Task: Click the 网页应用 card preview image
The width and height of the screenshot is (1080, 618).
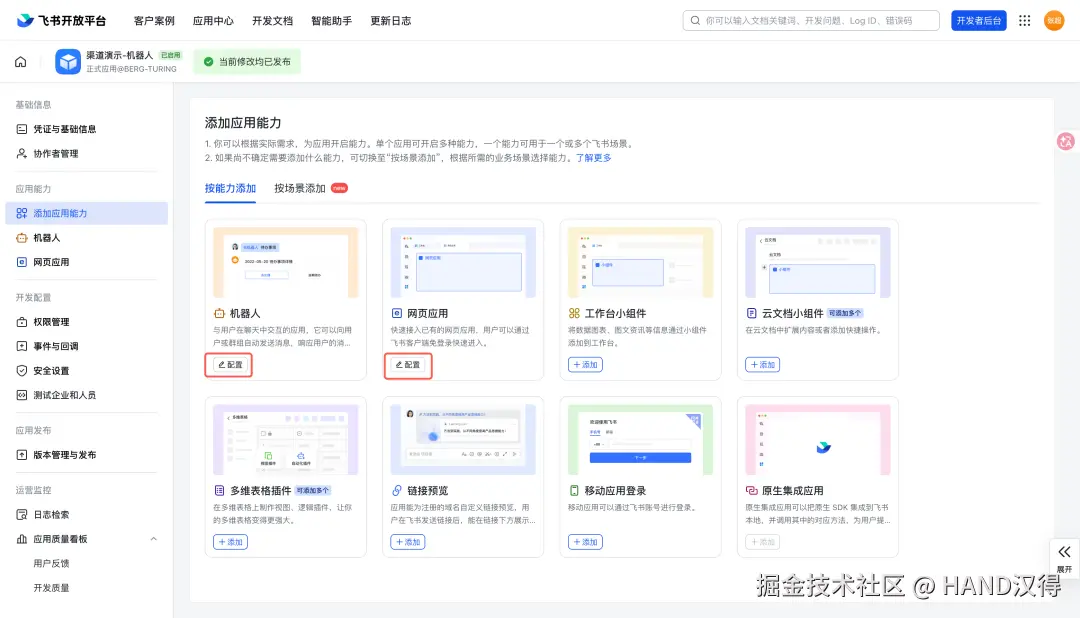Action: click(463, 262)
